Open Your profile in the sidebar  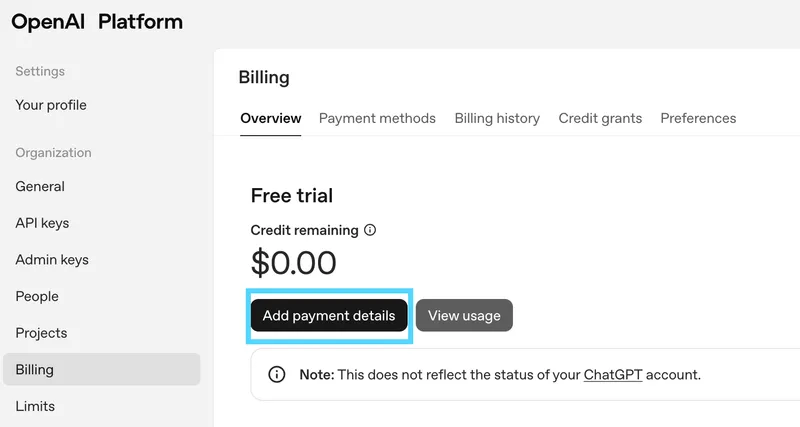51,105
